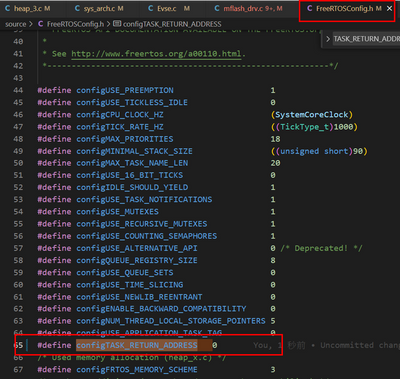Click configUSE_TIME_SLICING on line 60
The image size is (400, 379).
[x=130, y=285]
